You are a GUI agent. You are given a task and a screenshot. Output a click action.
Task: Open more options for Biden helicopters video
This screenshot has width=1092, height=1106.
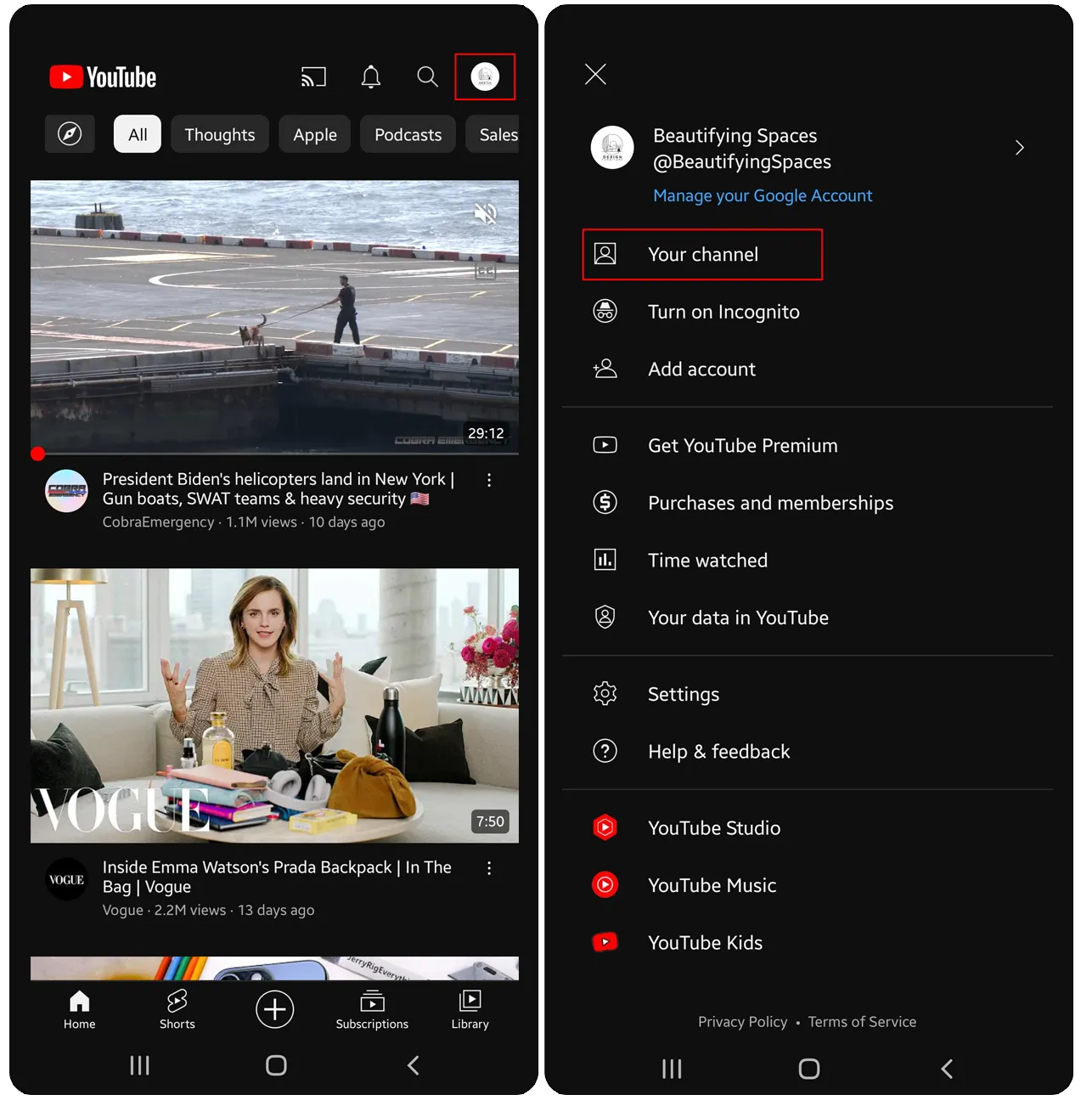489,480
